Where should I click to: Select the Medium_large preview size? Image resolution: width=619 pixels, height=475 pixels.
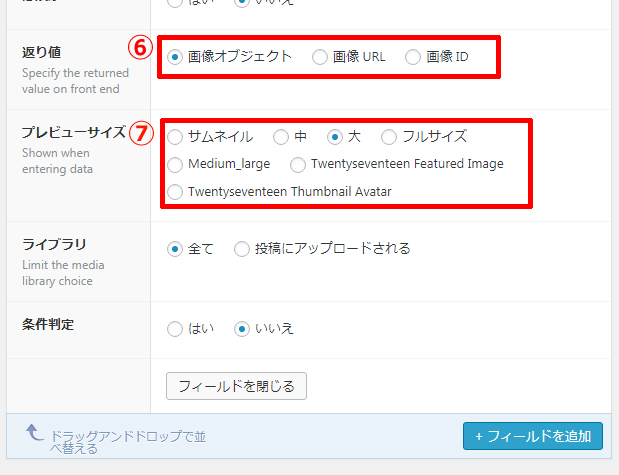point(176,164)
